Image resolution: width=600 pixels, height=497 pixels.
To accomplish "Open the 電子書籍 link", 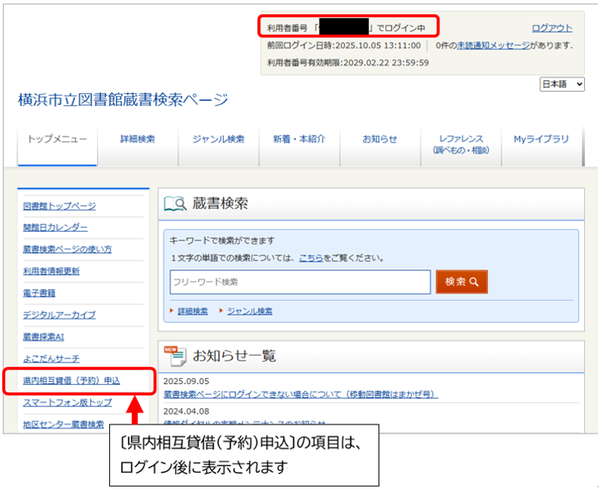I will click(x=39, y=293).
